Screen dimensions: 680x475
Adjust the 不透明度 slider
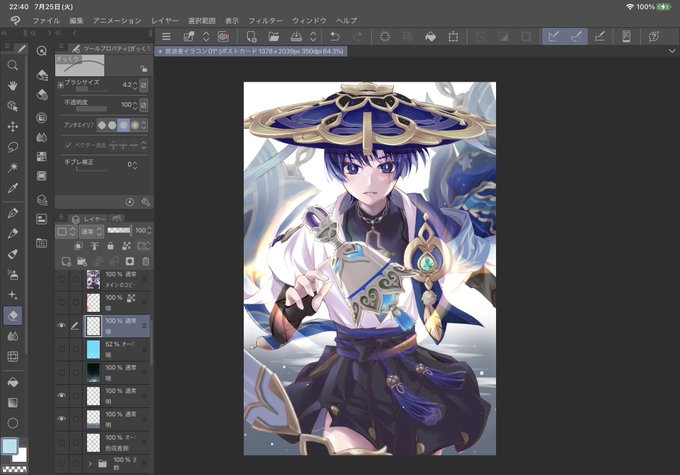pyautogui.click(x=91, y=109)
